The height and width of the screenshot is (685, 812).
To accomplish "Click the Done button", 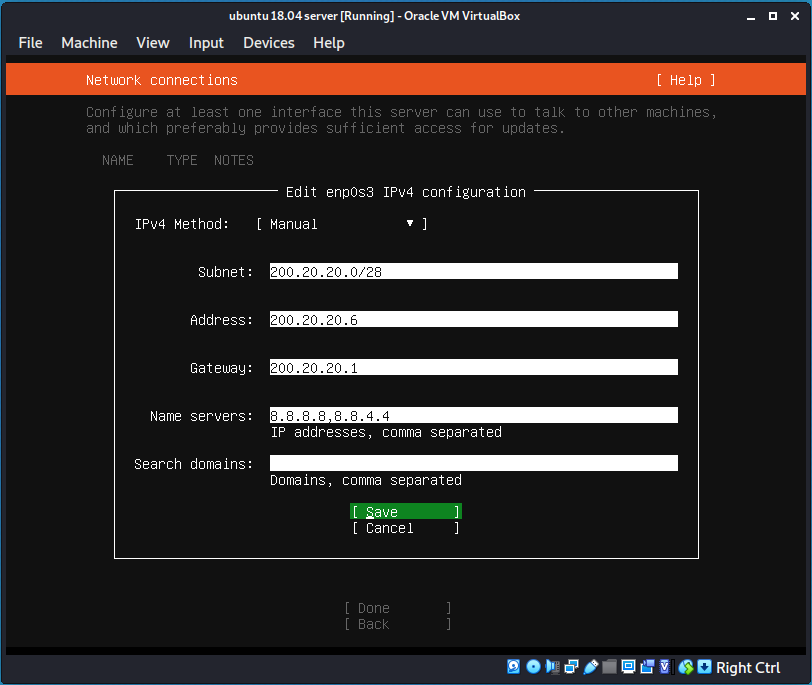I will click(x=396, y=607).
